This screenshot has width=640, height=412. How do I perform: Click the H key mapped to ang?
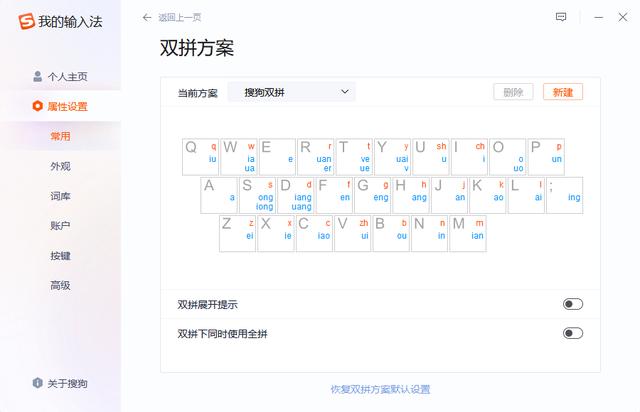point(411,195)
